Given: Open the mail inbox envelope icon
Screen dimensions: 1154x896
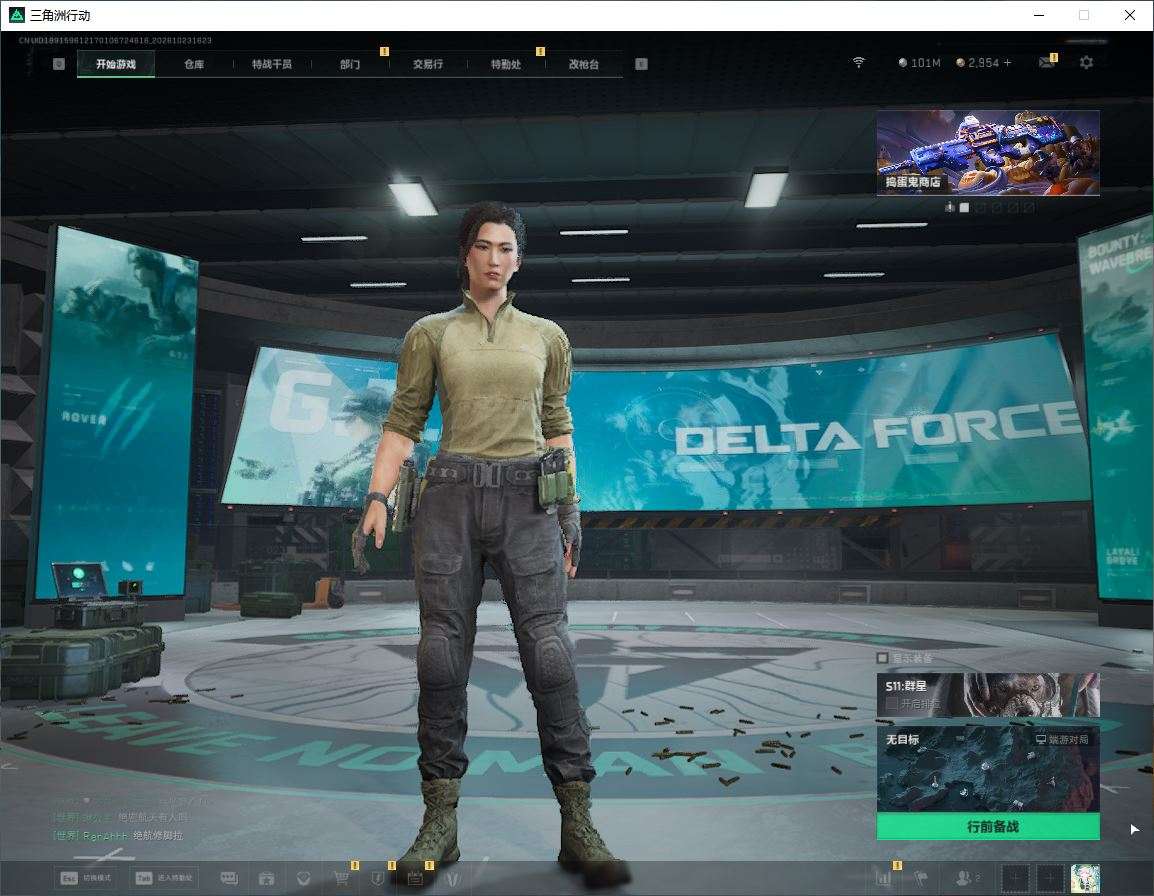Looking at the screenshot, I should pyautogui.click(x=1046, y=63).
